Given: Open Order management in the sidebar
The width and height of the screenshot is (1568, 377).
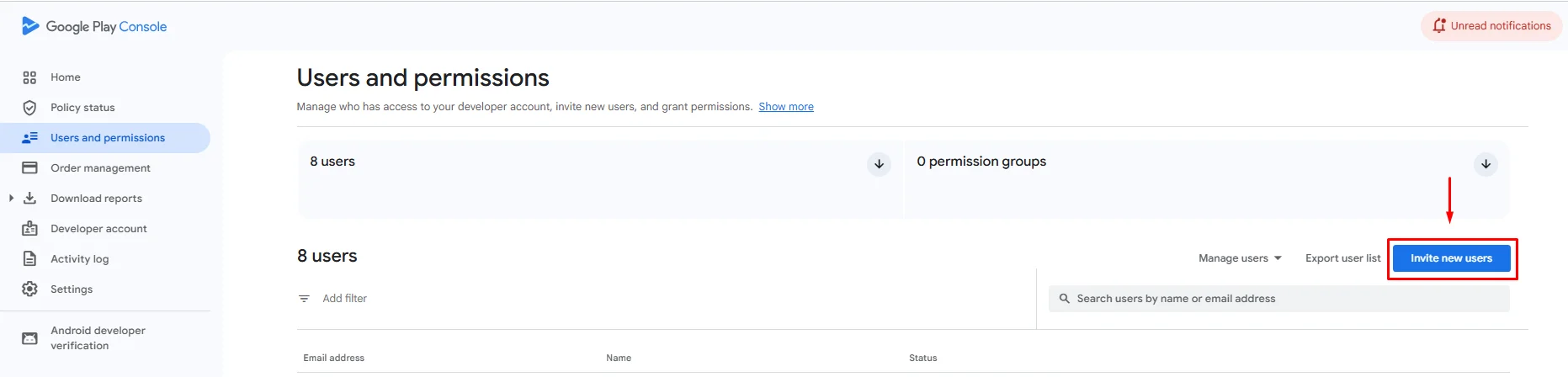Looking at the screenshot, I should [x=100, y=168].
